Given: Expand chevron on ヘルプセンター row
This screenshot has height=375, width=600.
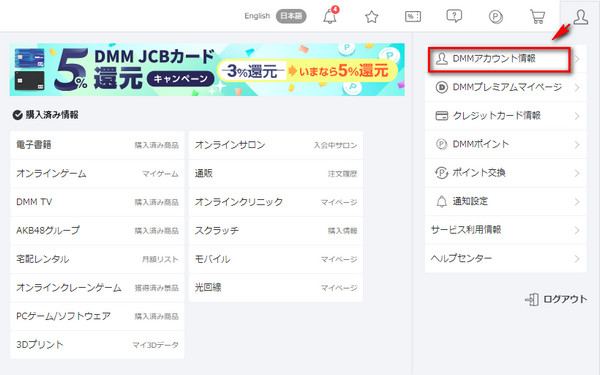Looking at the screenshot, I should (x=577, y=259).
